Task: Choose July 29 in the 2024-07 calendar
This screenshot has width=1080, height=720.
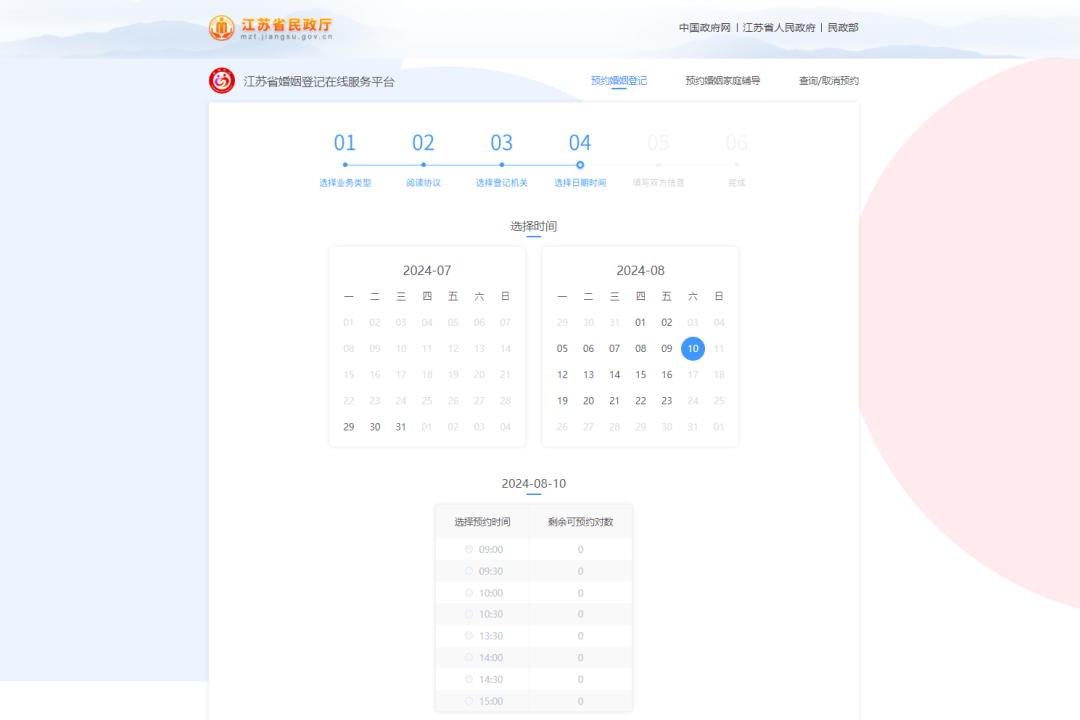Action: click(349, 427)
